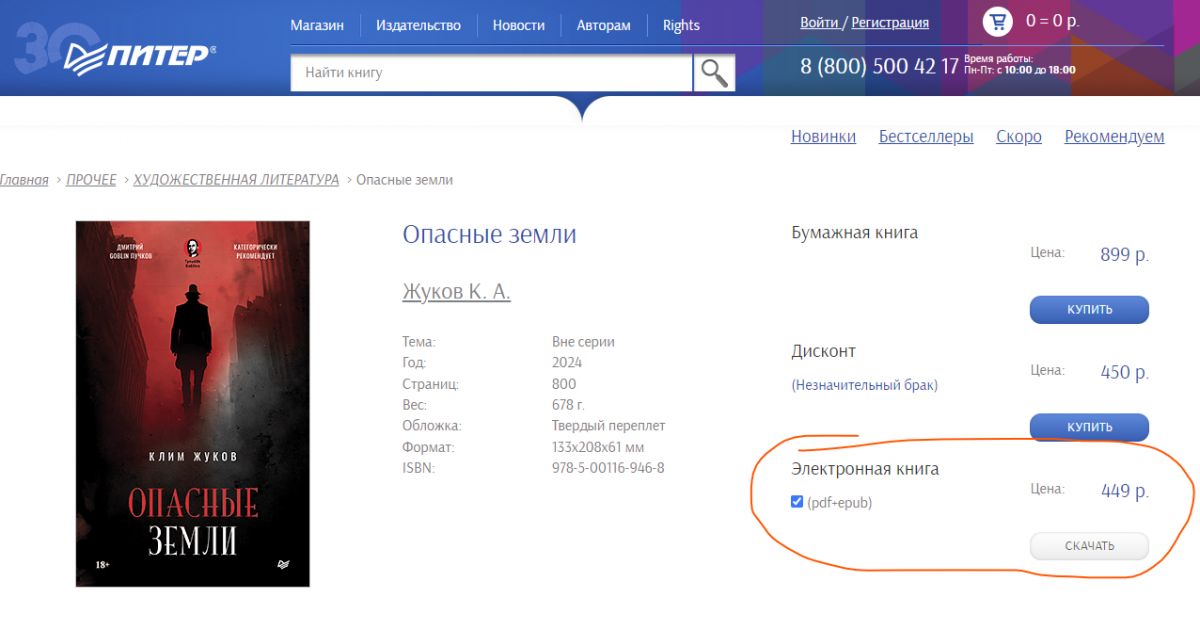Open the Новинки tab
This screenshot has width=1200, height=630.
823,137
